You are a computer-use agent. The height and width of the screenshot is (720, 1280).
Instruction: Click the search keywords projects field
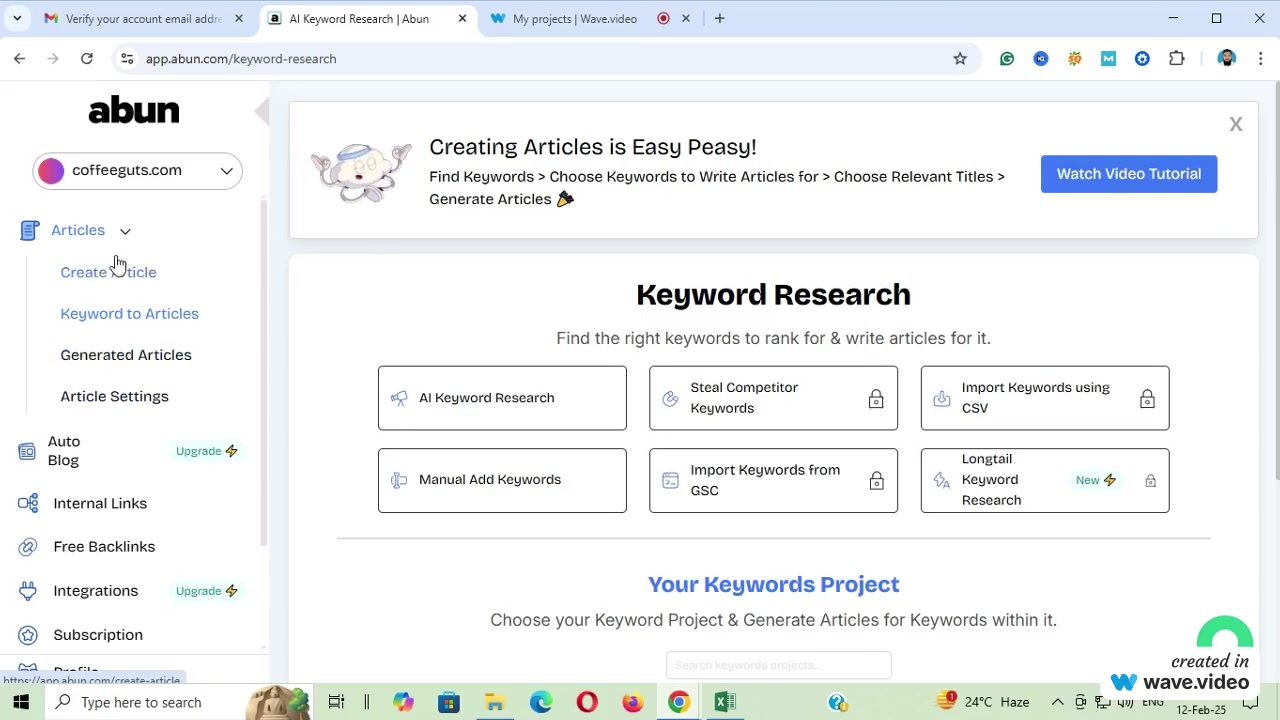[x=778, y=665]
